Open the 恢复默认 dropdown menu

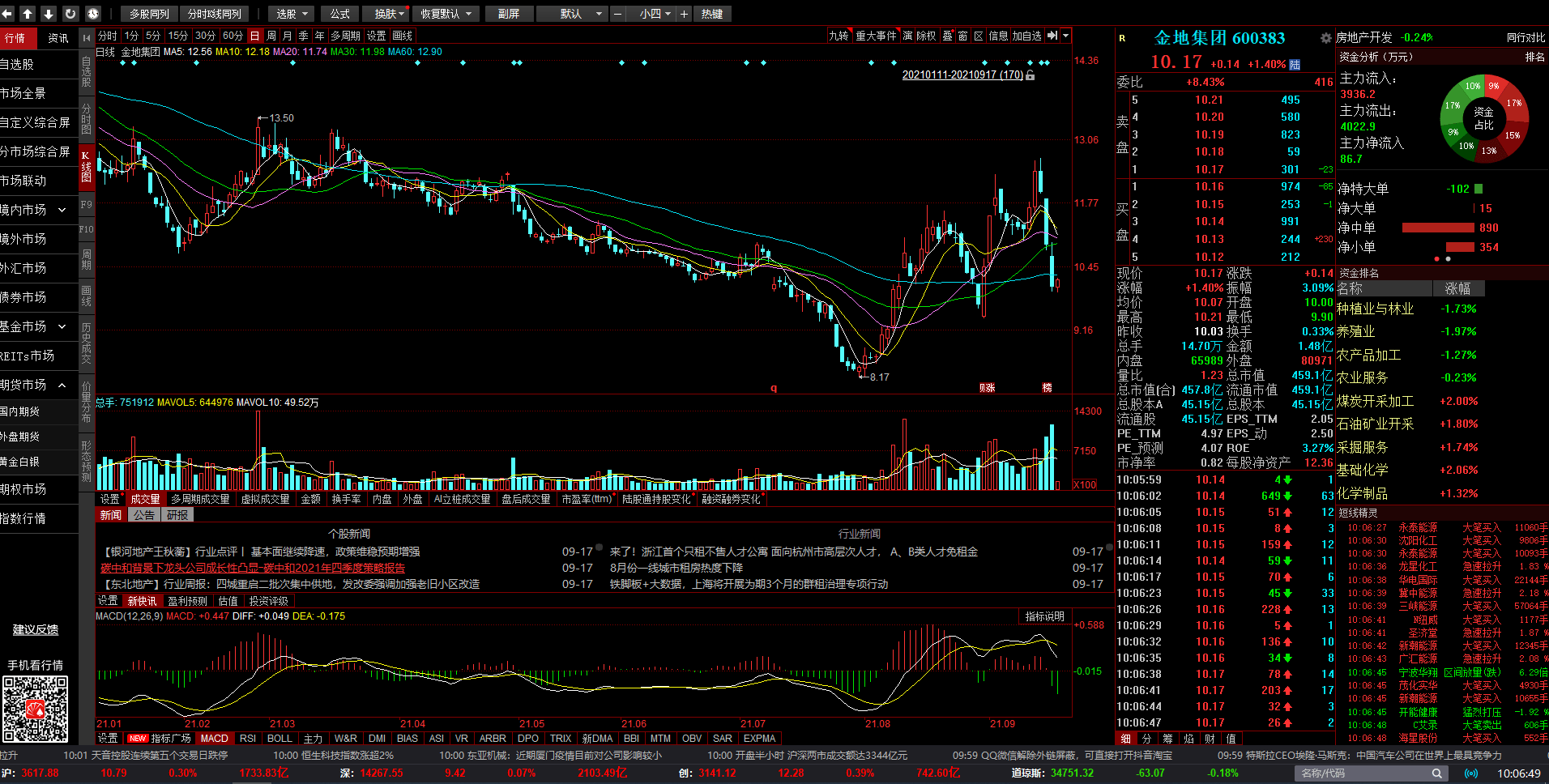pyautogui.click(x=446, y=14)
